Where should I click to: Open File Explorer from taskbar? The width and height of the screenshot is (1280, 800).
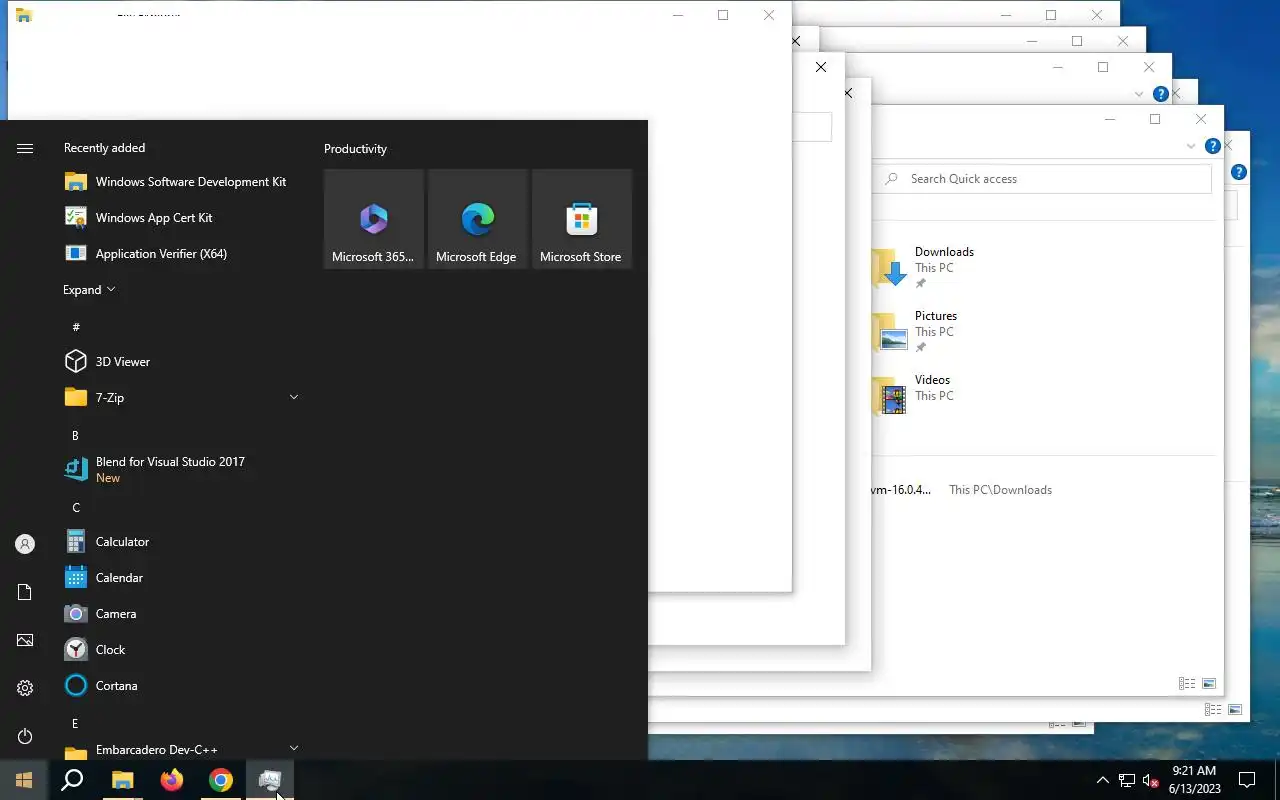122,780
